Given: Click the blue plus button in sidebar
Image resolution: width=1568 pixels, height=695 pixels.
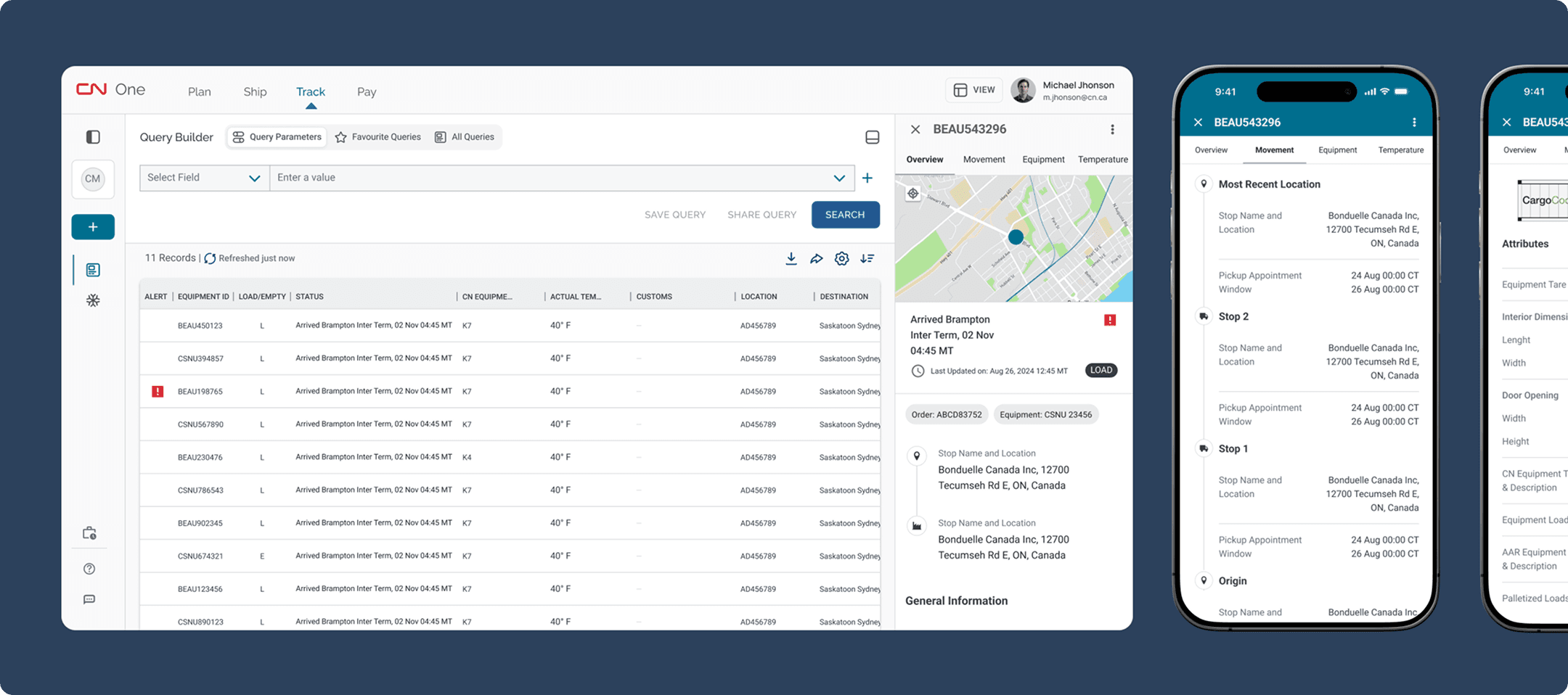Looking at the screenshot, I should coord(93,227).
